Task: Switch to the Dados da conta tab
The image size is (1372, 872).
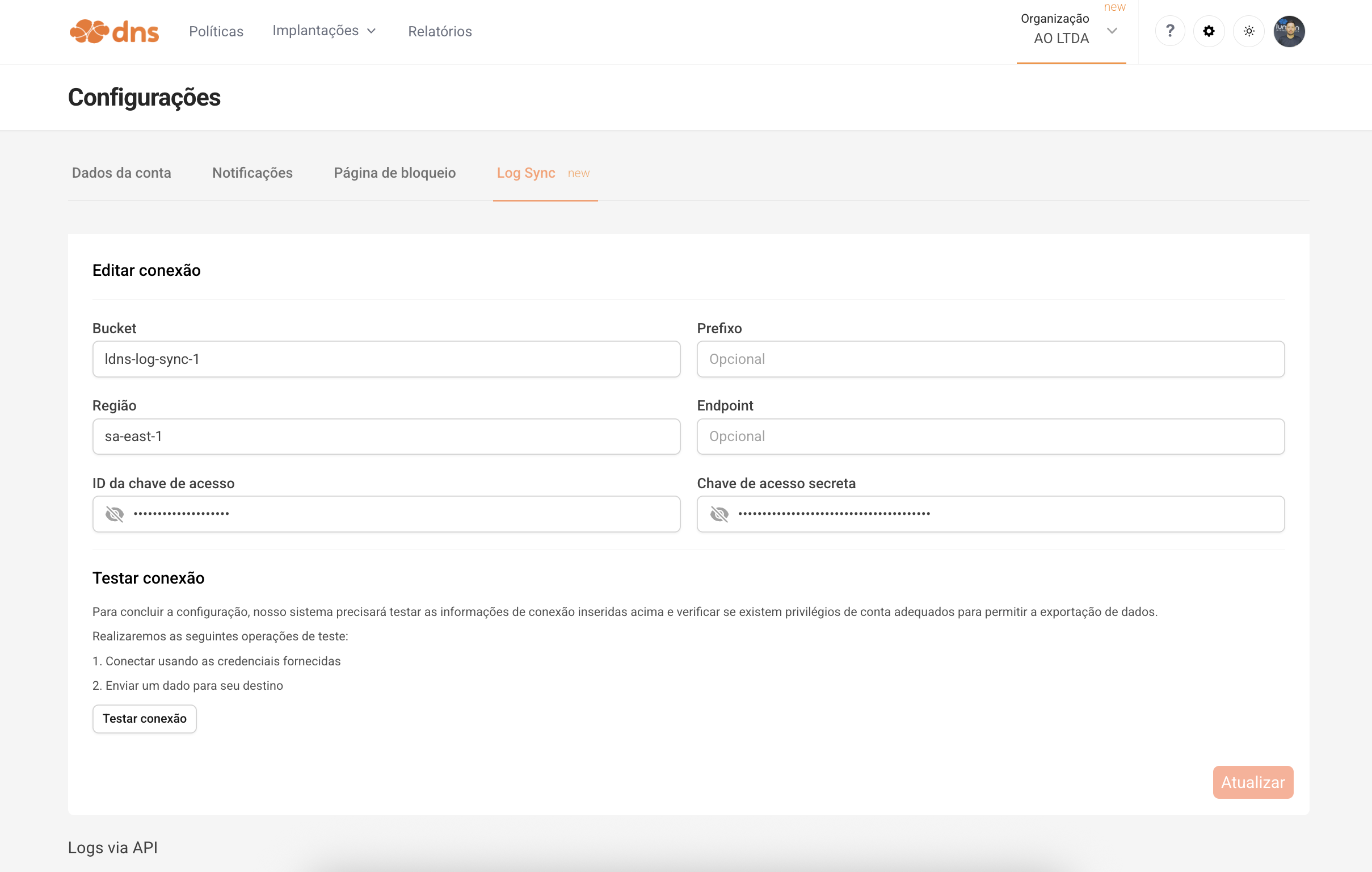Action: (x=121, y=173)
